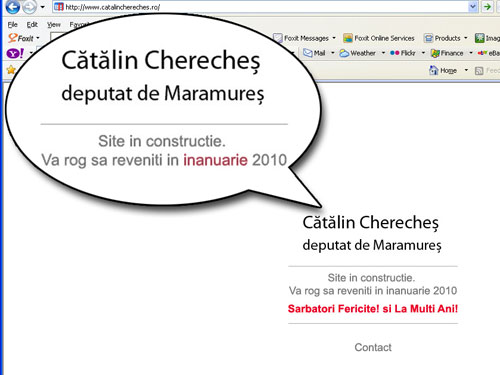The width and height of the screenshot is (500, 375).
Task: Click 'Site in constructie.' on the page below the bubble
Action: tap(371, 278)
